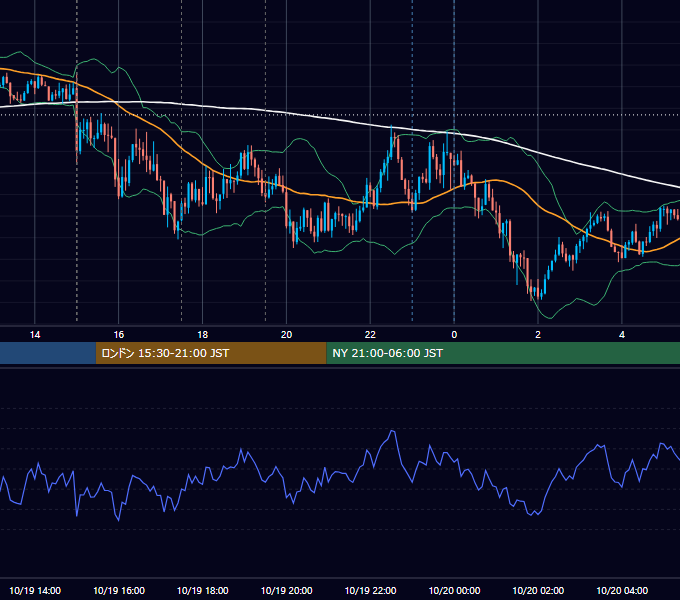Click the 10/19 14:00 date label
Viewport: 680px width, 600px height.
[x=35, y=590]
